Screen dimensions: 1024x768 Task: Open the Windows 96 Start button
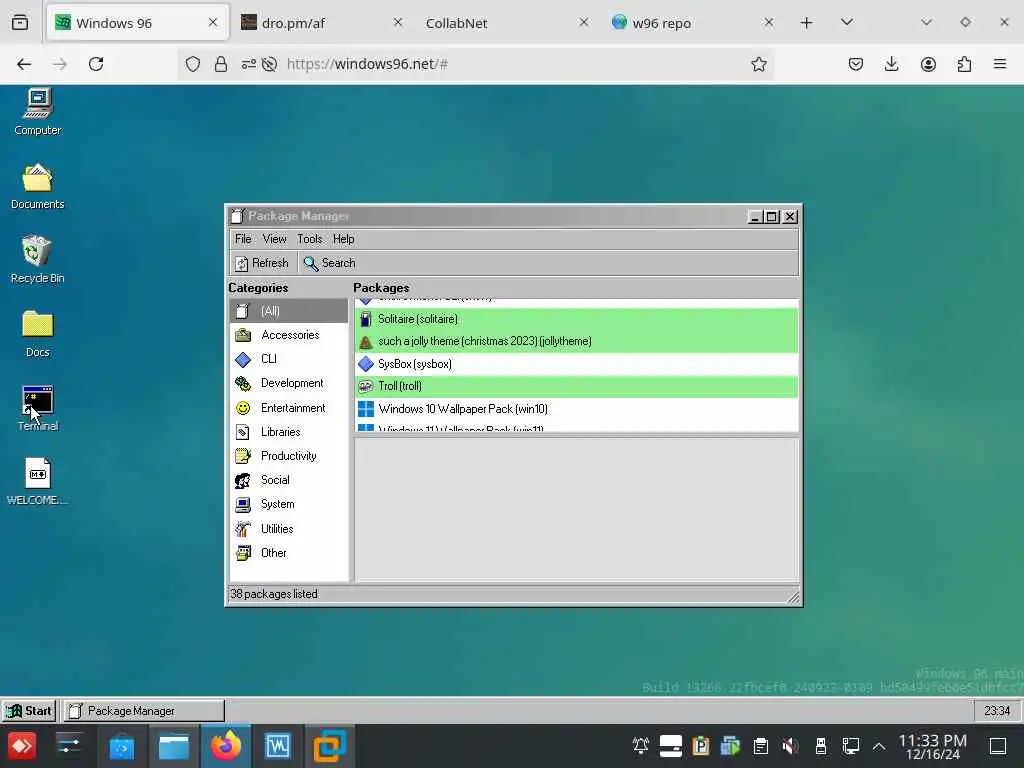pos(29,711)
